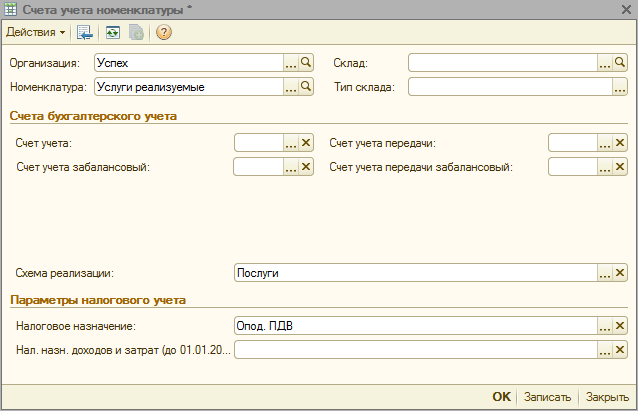Open selection list for Организация field
The width and height of the screenshot is (638, 411).
point(291,62)
